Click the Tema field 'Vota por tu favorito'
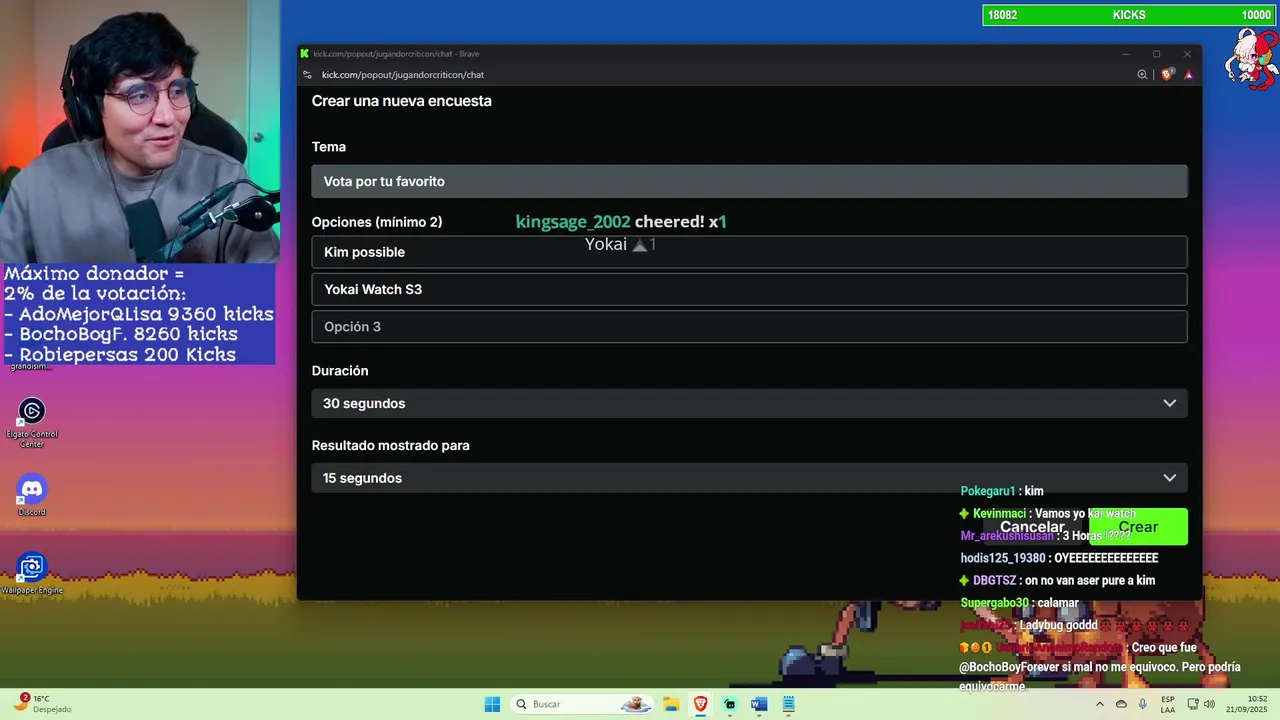The width and height of the screenshot is (1280, 720). coord(749,181)
